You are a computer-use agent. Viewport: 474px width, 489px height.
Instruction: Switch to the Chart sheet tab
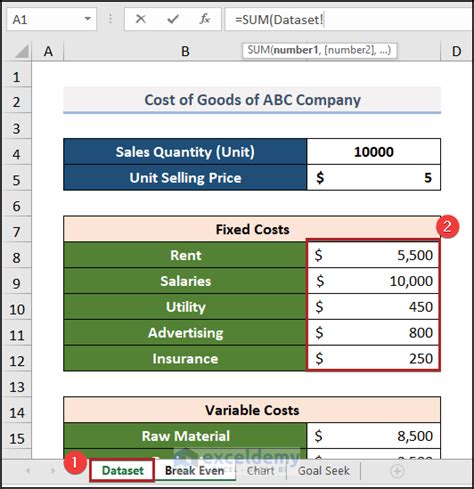261,471
